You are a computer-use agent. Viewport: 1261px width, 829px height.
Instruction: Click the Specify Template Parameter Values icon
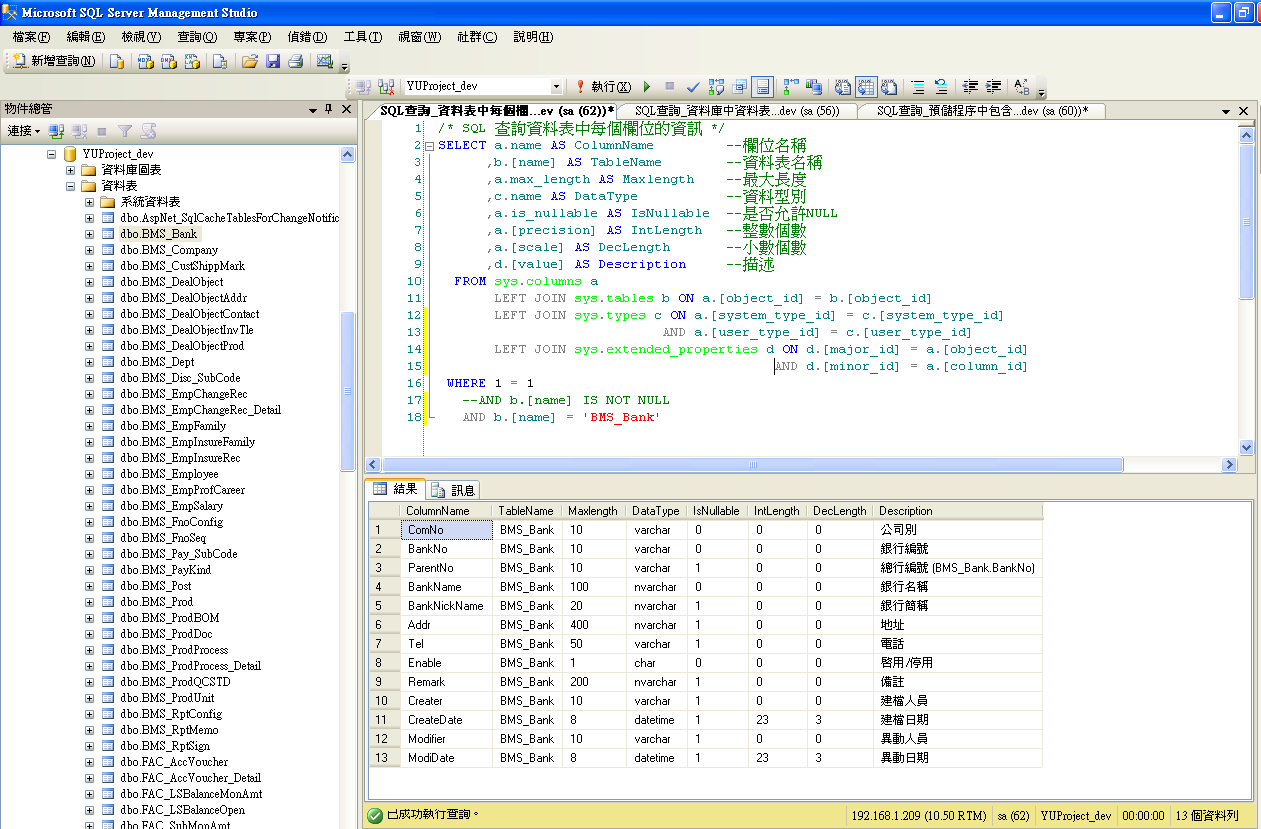[1022, 87]
